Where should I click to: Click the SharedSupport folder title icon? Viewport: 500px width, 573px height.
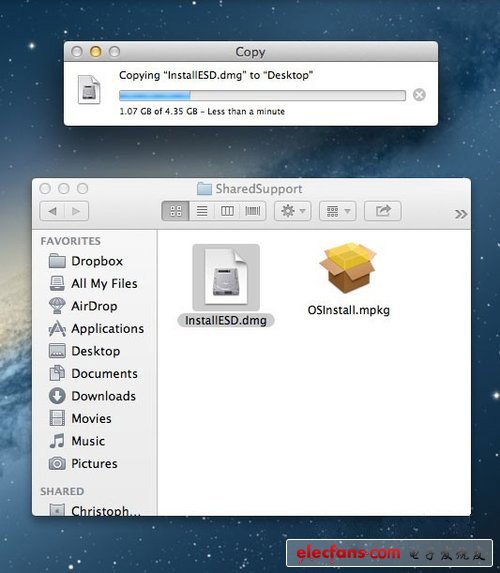click(204, 189)
